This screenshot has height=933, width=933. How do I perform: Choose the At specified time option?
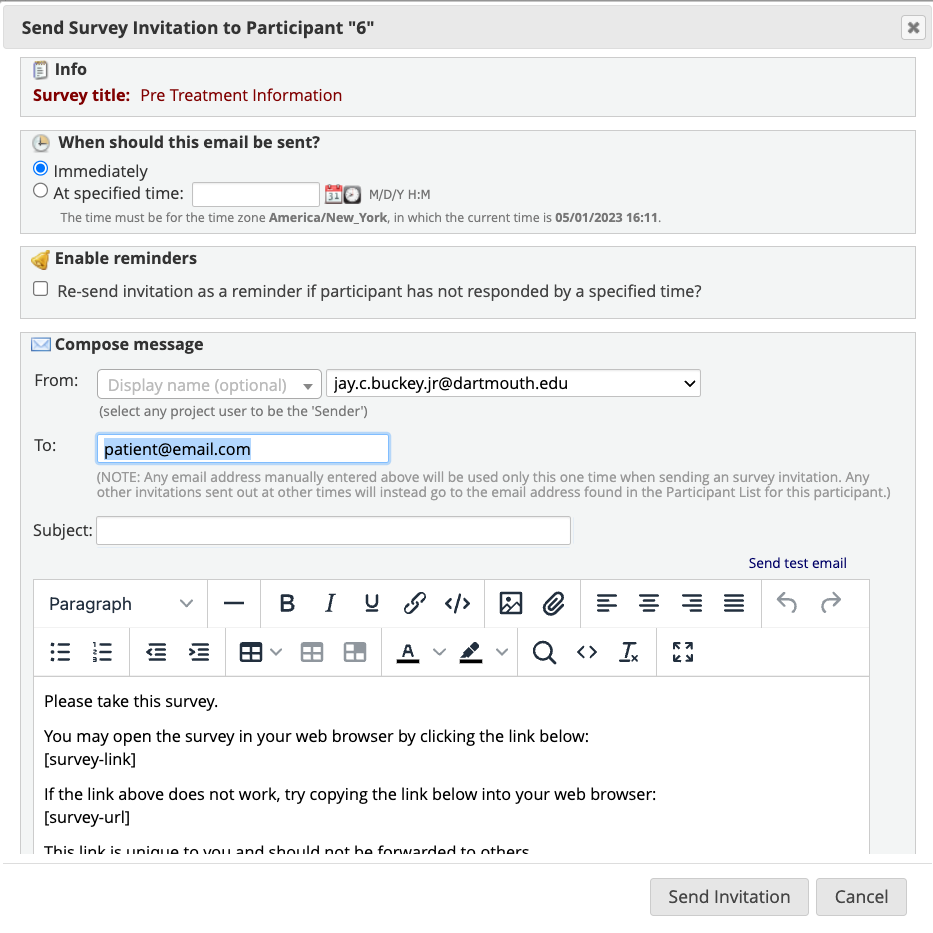point(39,190)
